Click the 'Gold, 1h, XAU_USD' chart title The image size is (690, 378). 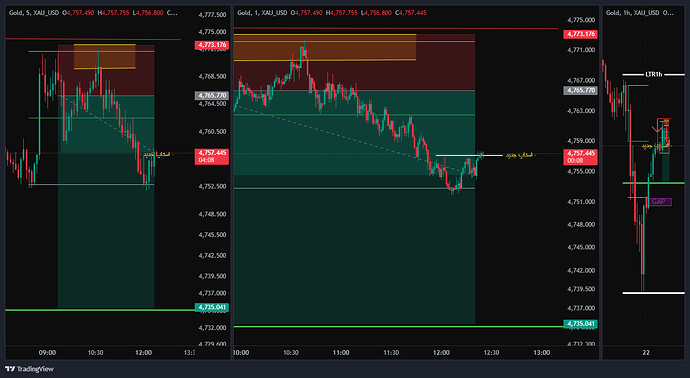click(x=633, y=13)
